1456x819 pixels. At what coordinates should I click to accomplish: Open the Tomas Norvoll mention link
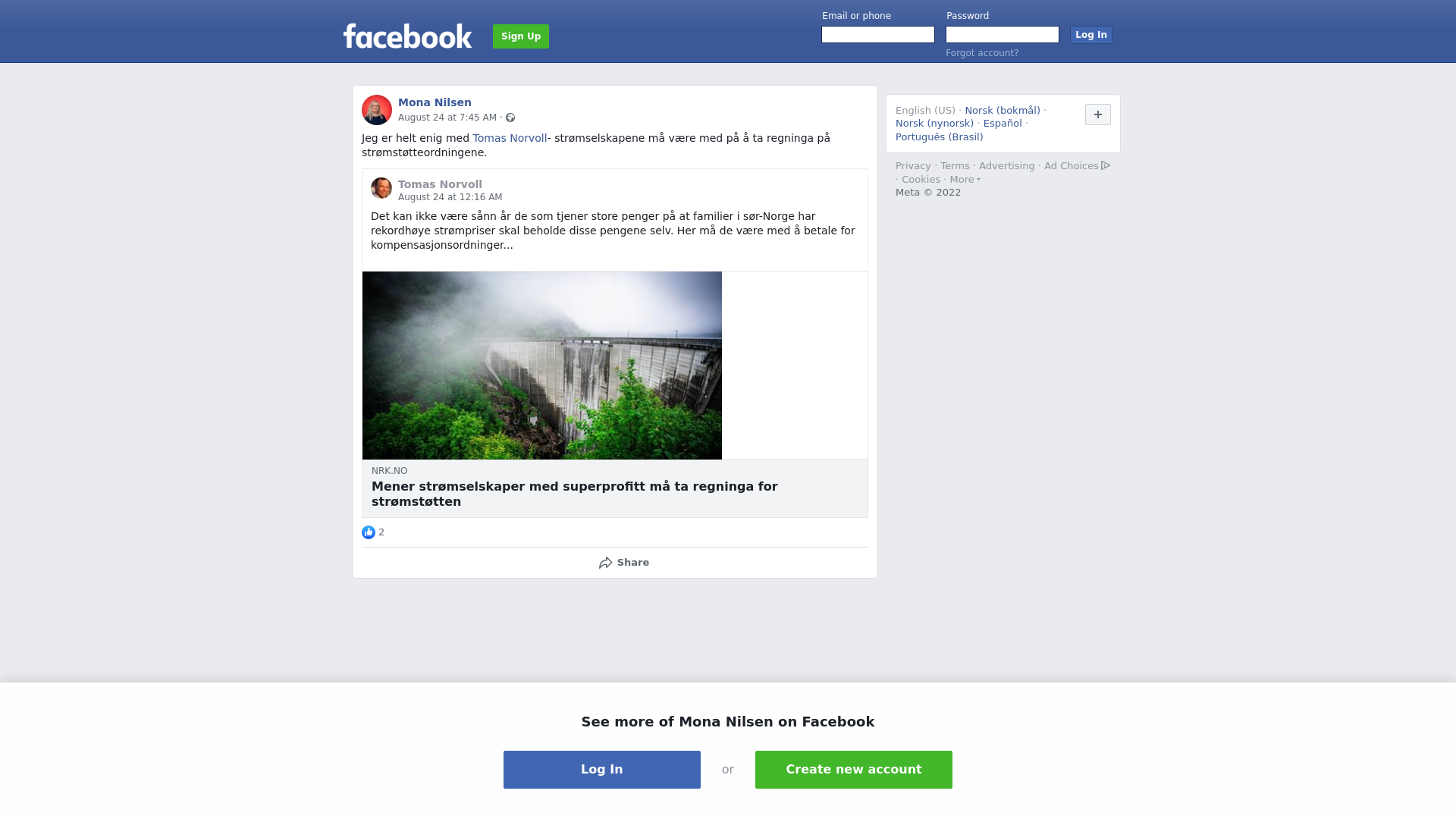click(x=510, y=138)
